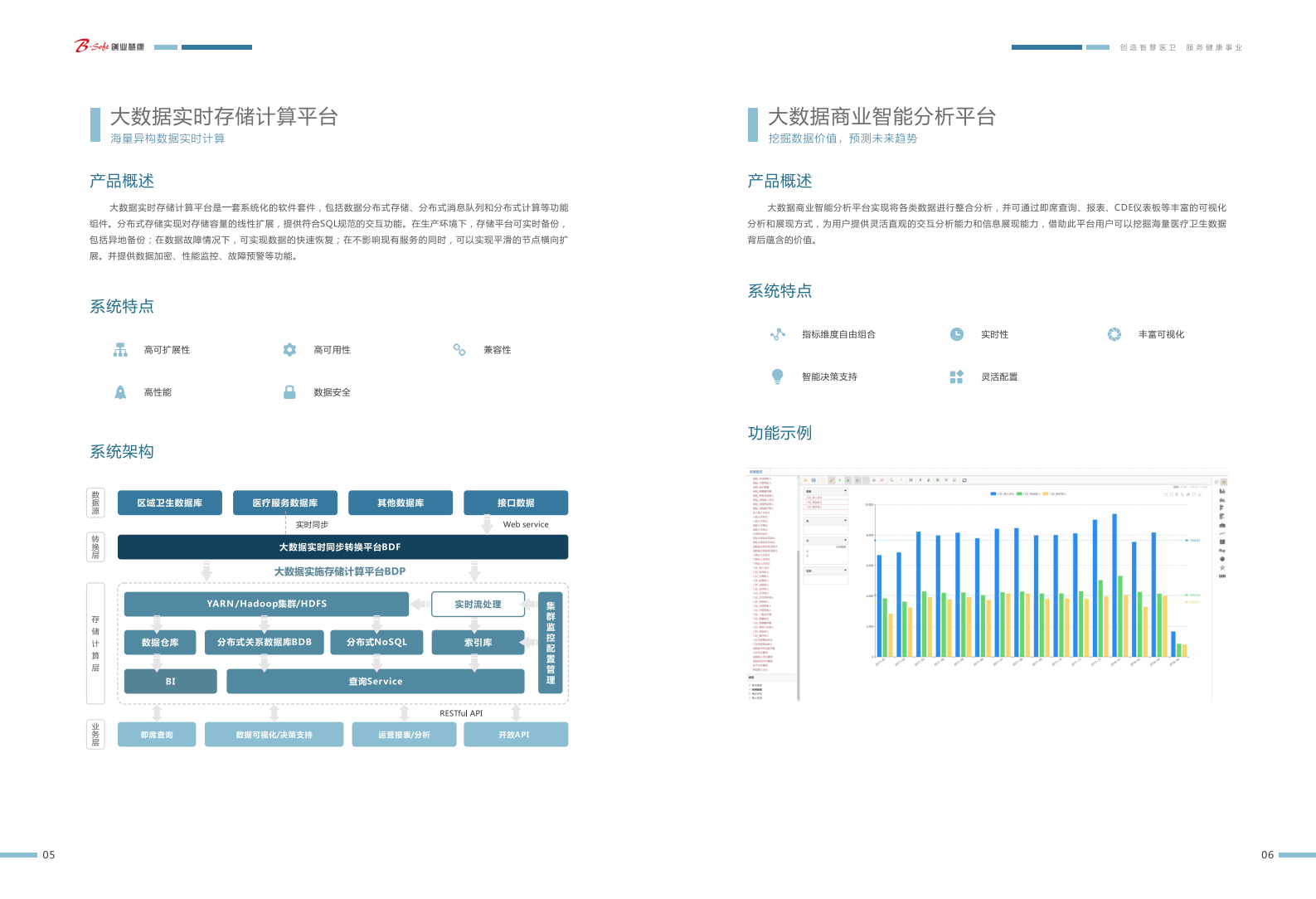1316x899 pixels.
Task: Click the 灵活配置 widgets icon
Action: [x=957, y=377]
